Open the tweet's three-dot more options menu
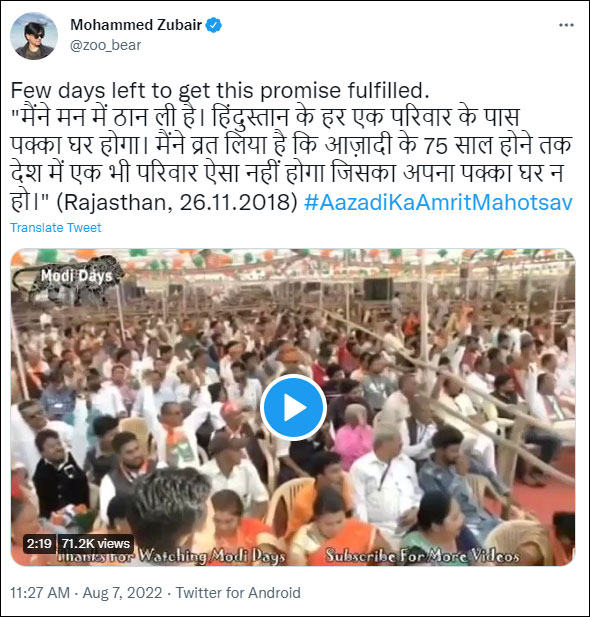Viewport: 590px width, 617px height. (x=566, y=25)
